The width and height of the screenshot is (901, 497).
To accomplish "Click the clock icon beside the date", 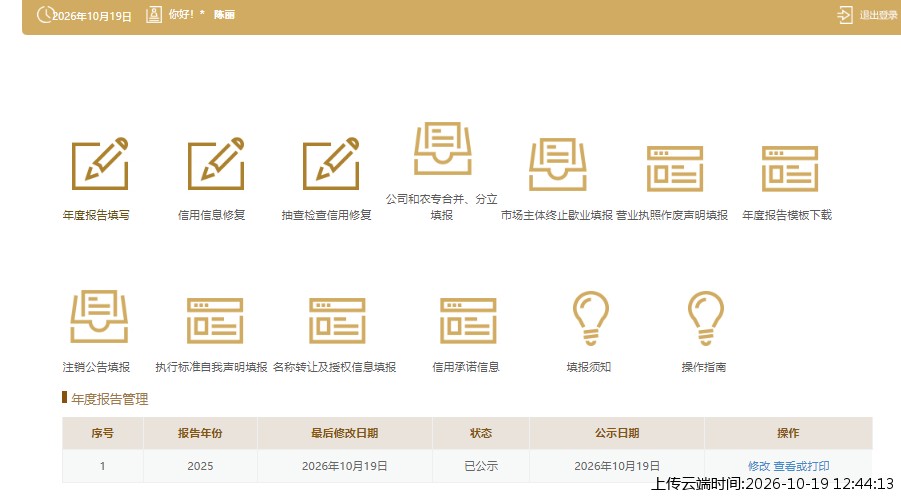I will click(45, 15).
